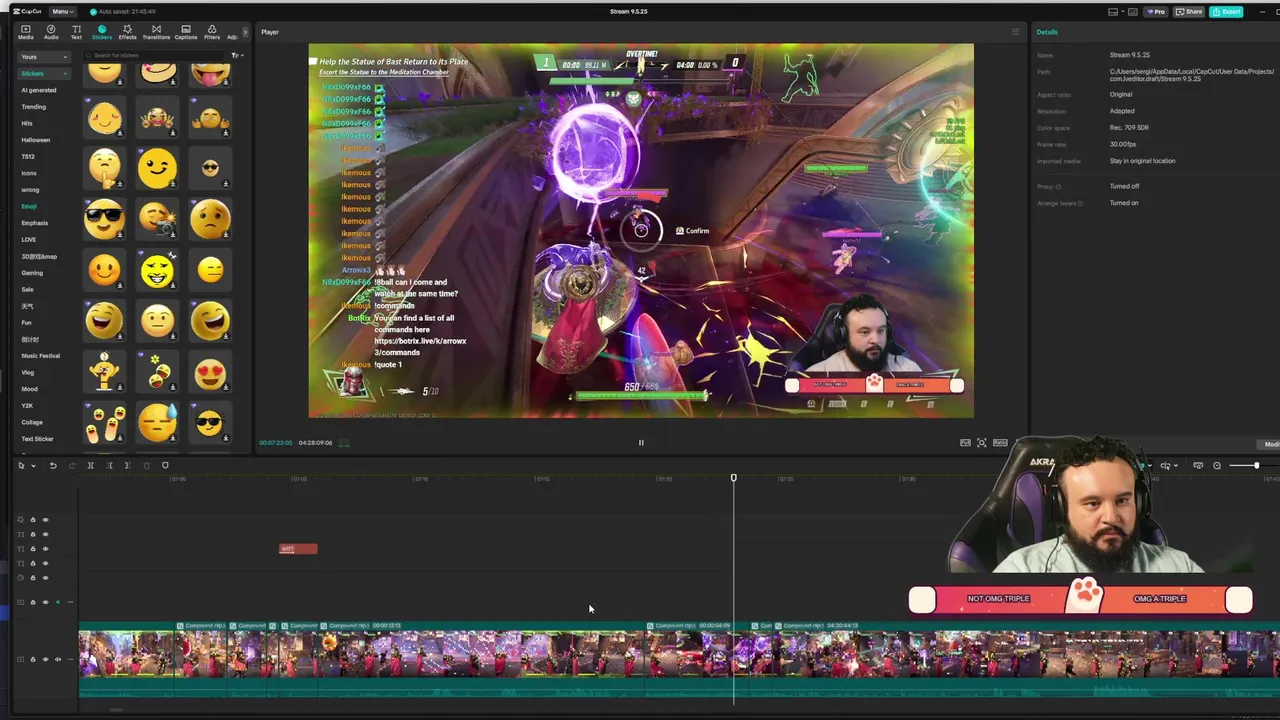Hide the topmost sticker track
Screen dimensions: 1280x720
(x=45, y=520)
